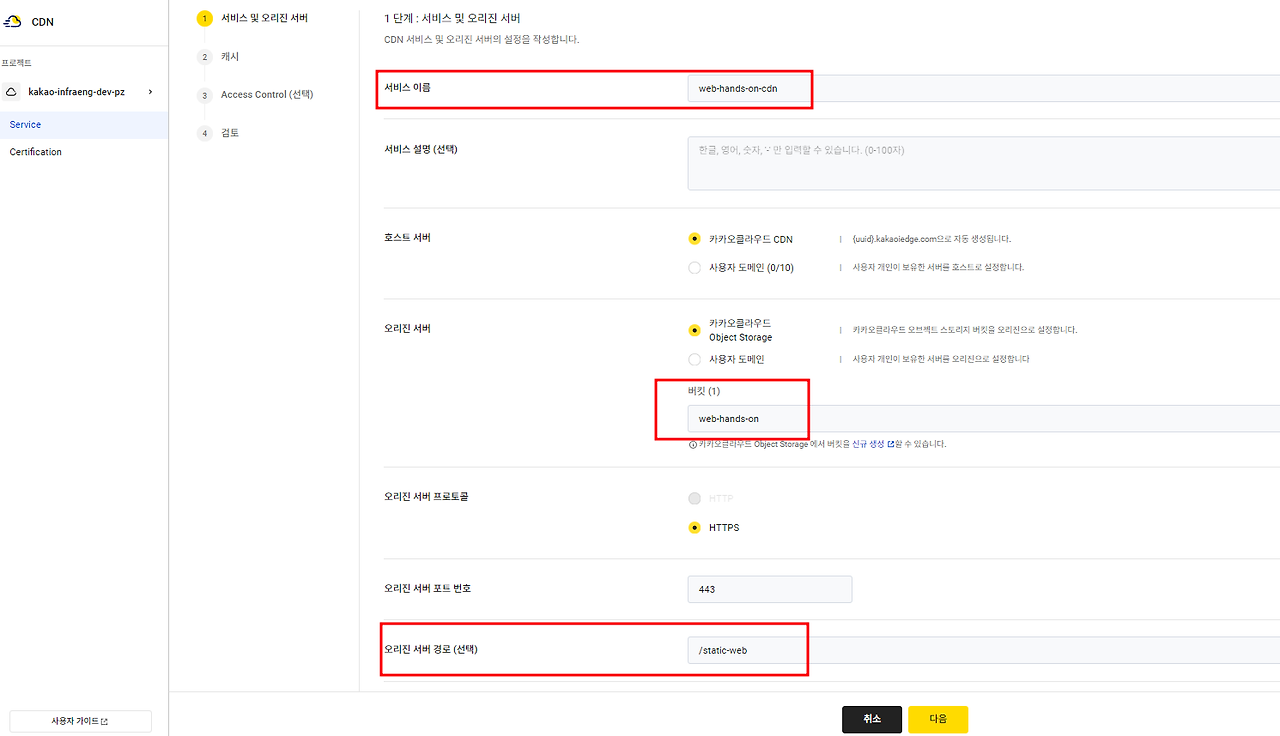Open the 버킷 web-hands-on dropdown

point(983,418)
